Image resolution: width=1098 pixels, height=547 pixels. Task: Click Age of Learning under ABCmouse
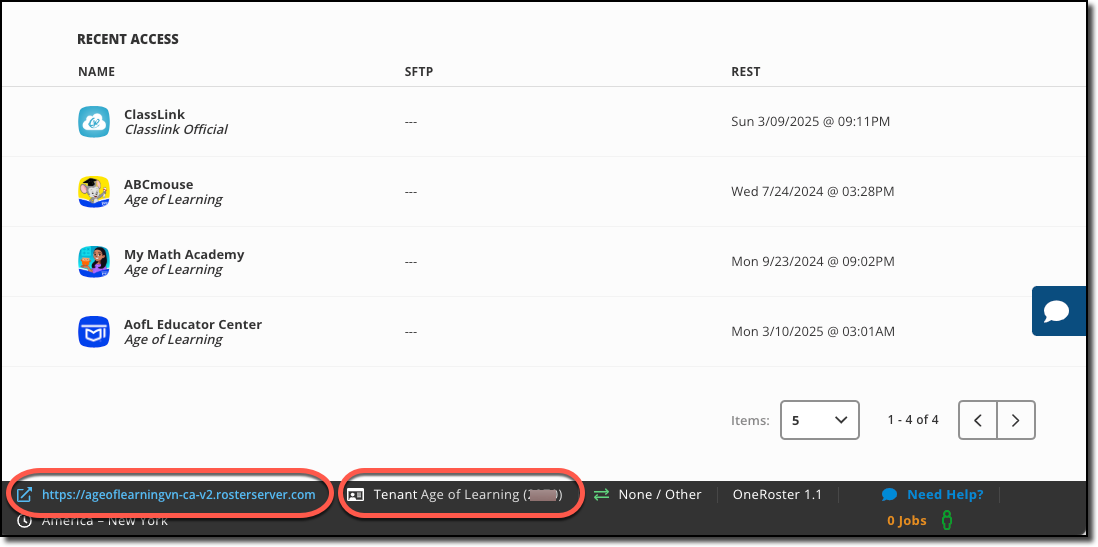pyautogui.click(x=173, y=200)
